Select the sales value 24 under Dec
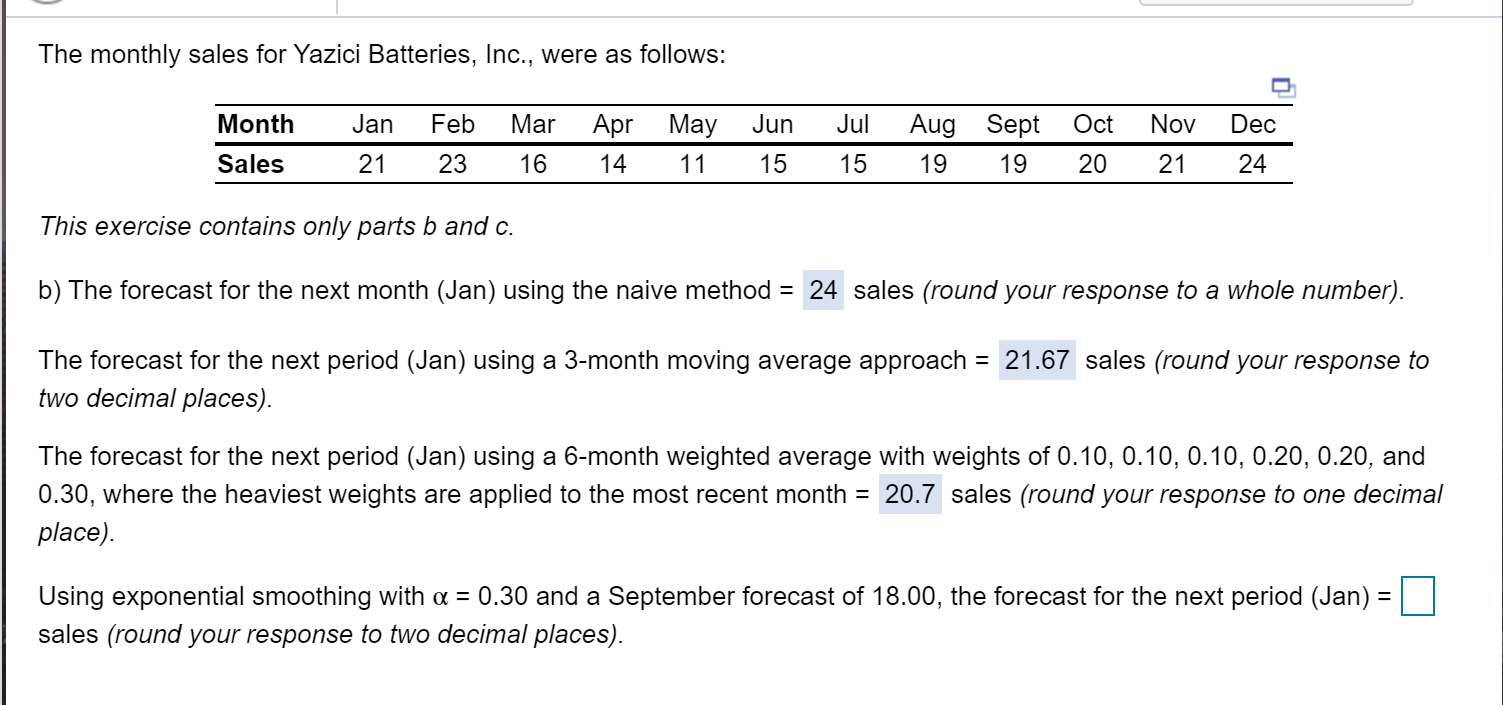 [x=1252, y=163]
